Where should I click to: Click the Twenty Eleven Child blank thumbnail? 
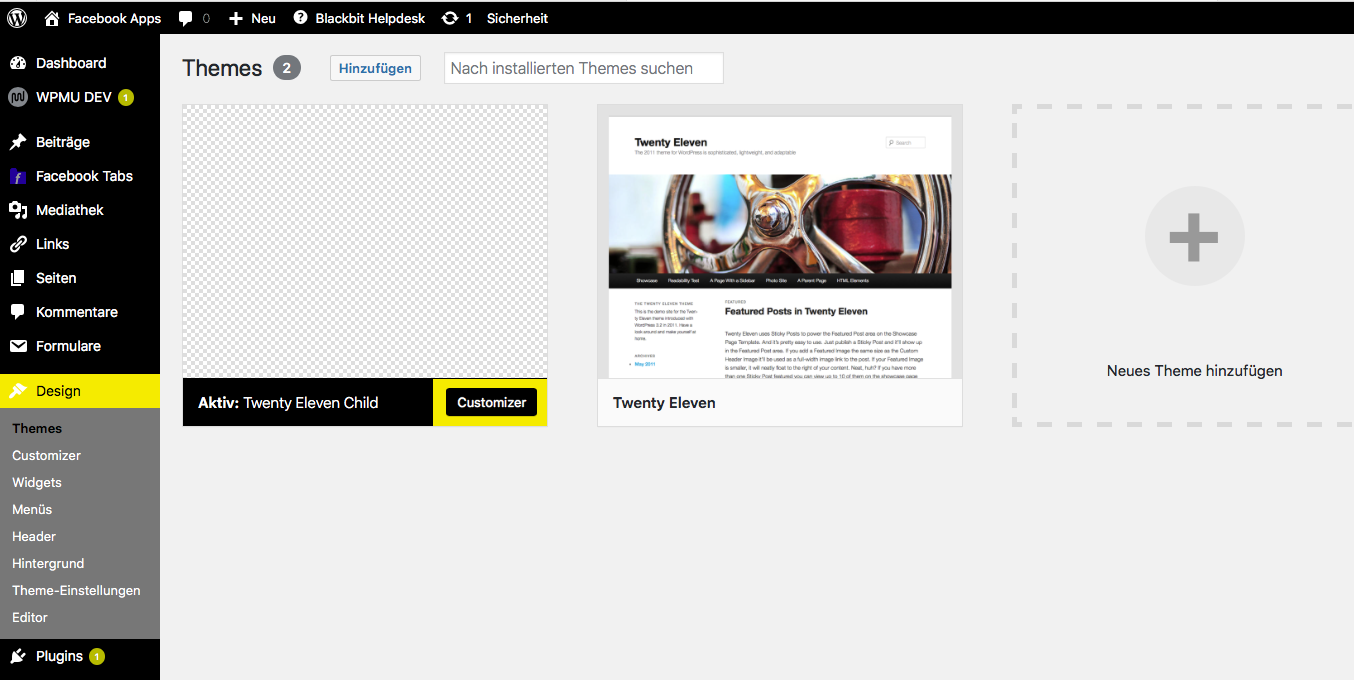[x=365, y=241]
